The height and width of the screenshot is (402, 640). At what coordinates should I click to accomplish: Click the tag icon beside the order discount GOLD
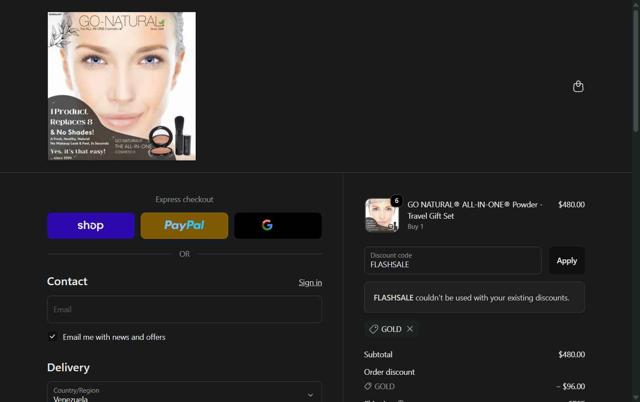[x=368, y=386]
